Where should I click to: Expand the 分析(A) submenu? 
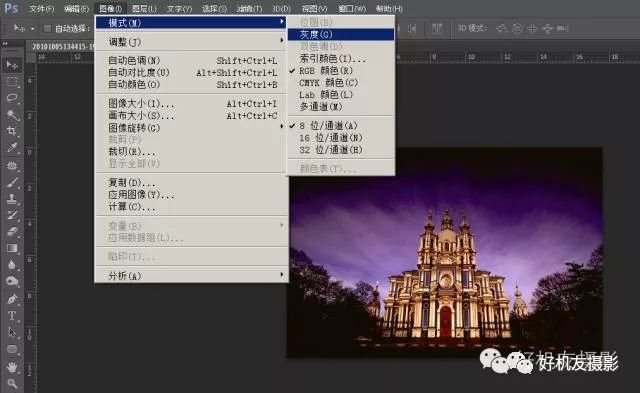[x=191, y=276]
